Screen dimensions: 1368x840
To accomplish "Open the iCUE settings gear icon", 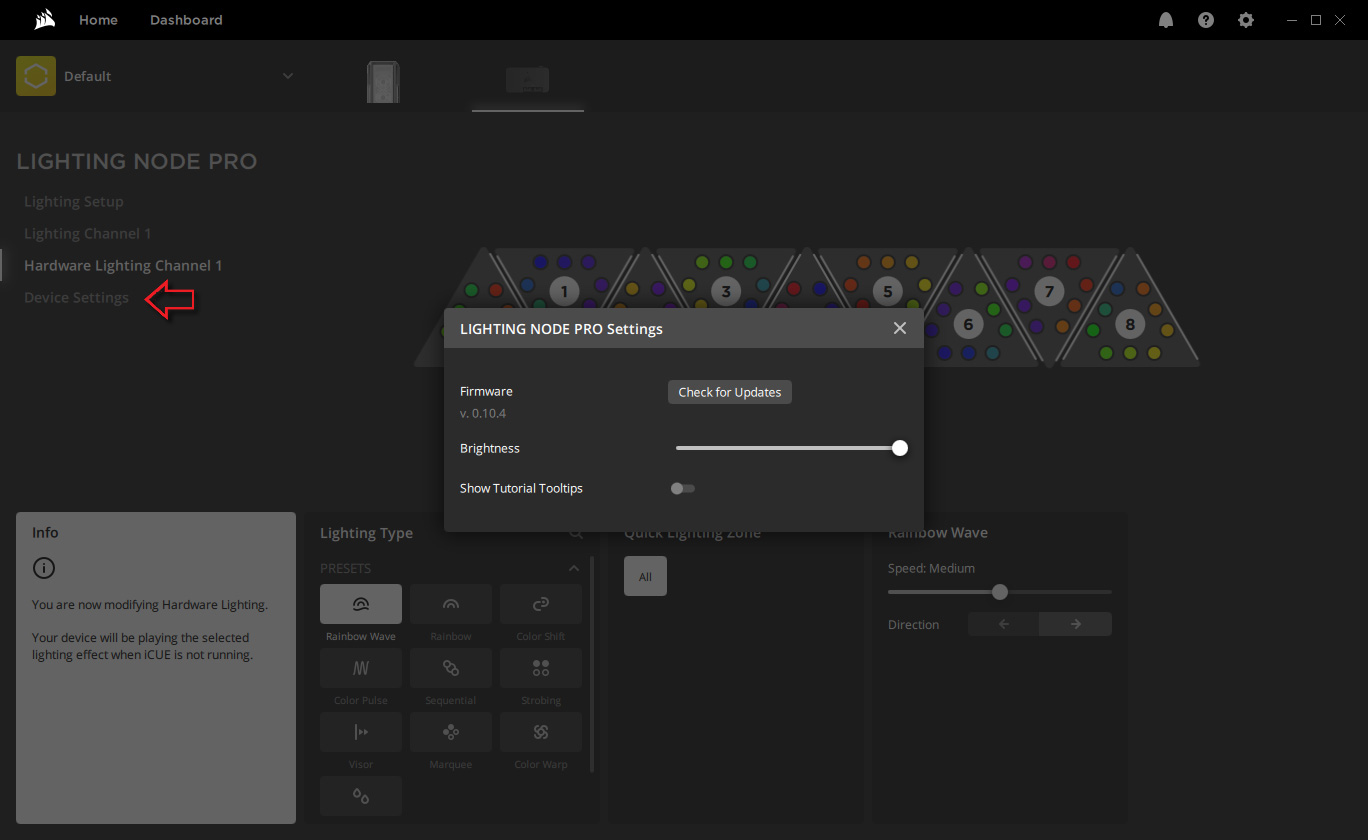I will click(x=1246, y=20).
